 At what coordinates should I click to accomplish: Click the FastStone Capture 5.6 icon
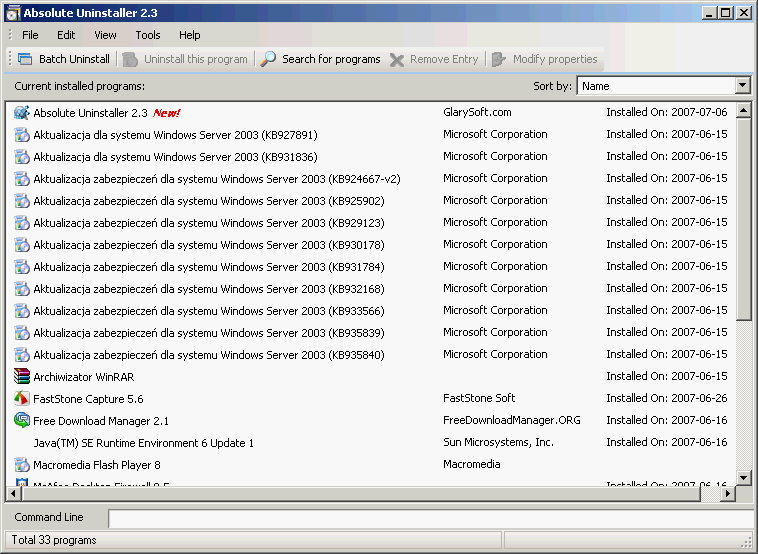pos(22,399)
